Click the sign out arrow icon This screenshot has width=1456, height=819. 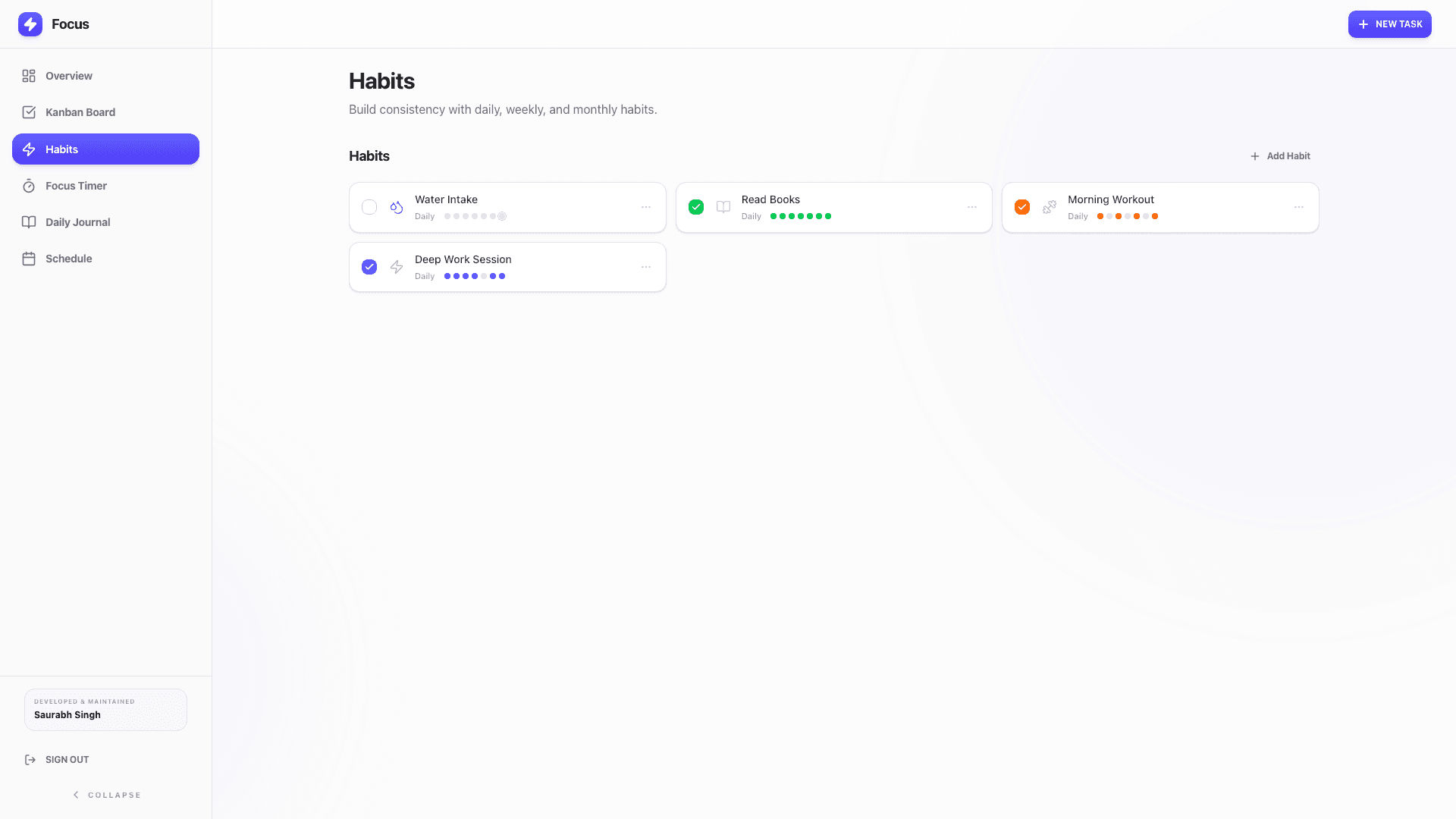[x=30, y=760]
